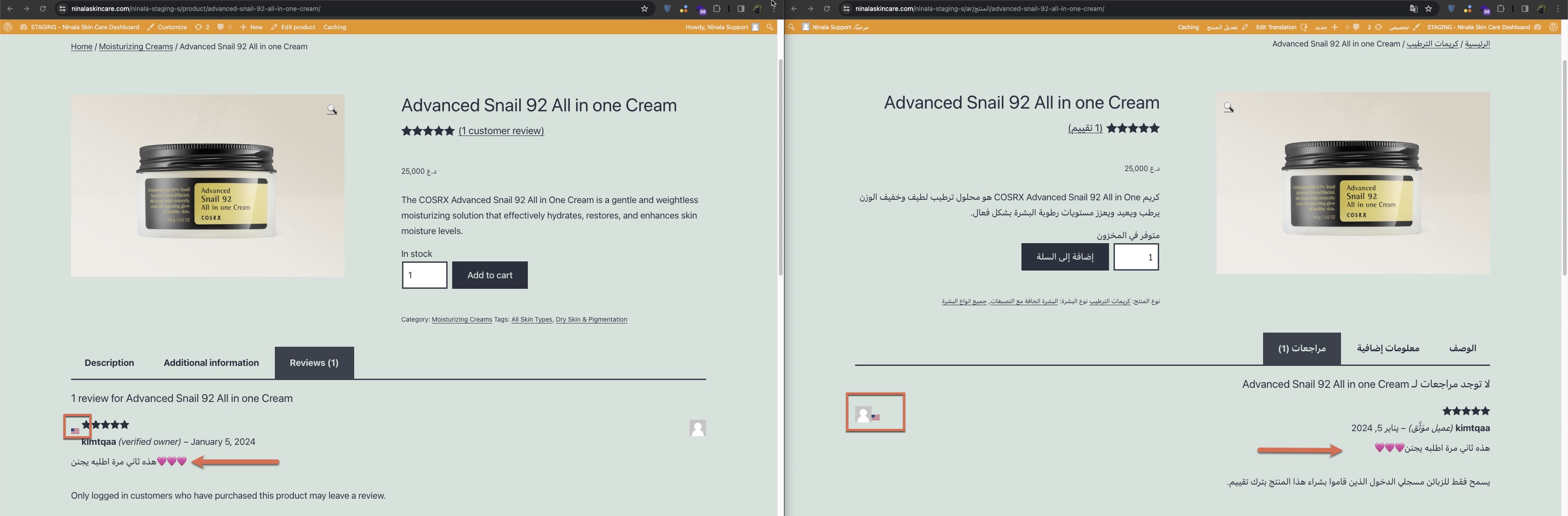Open site information icon in left window address bar
The image size is (1568, 516).
coord(62,9)
